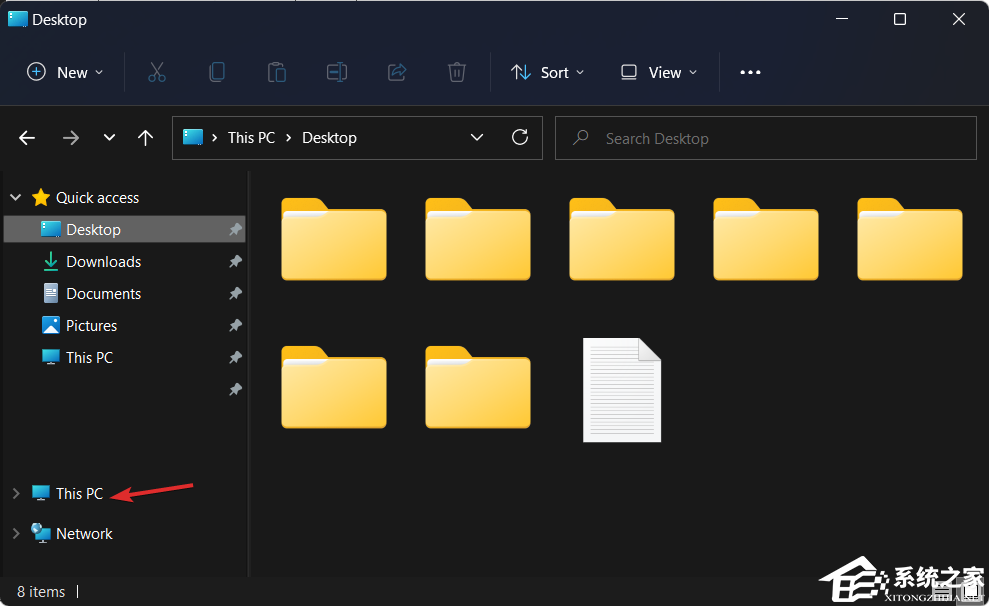Collapse the Quick access section
Image resolution: width=989 pixels, height=606 pixels.
click(x=16, y=197)
